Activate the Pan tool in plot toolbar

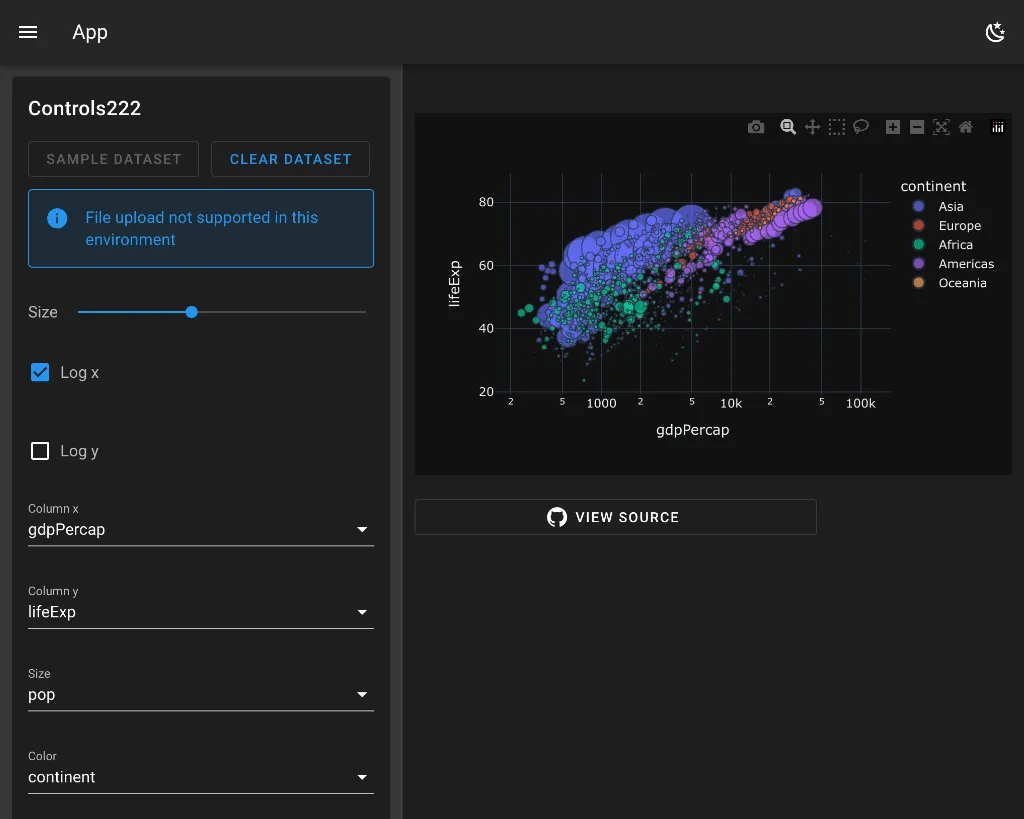pyautogui.click(x=812, y=127)
